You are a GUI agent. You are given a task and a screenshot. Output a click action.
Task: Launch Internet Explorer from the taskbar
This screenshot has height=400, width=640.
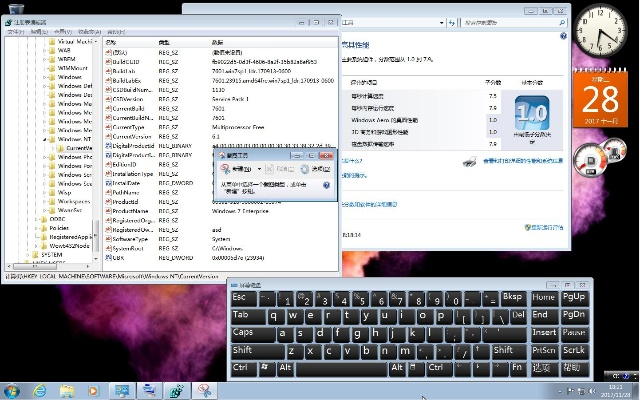[40, 391]
